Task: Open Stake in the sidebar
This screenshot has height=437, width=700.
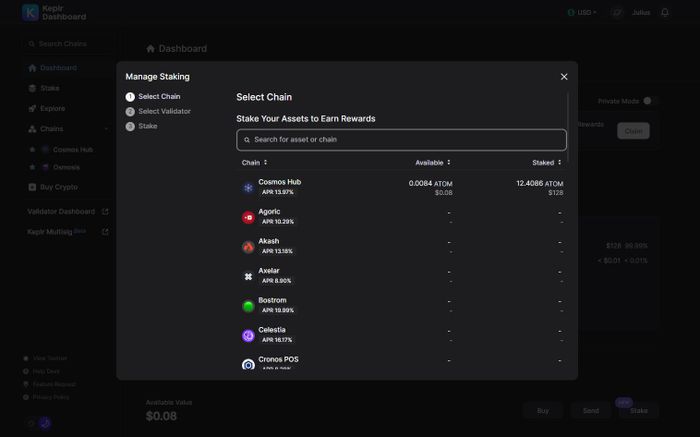Action: tap(44, 88)
